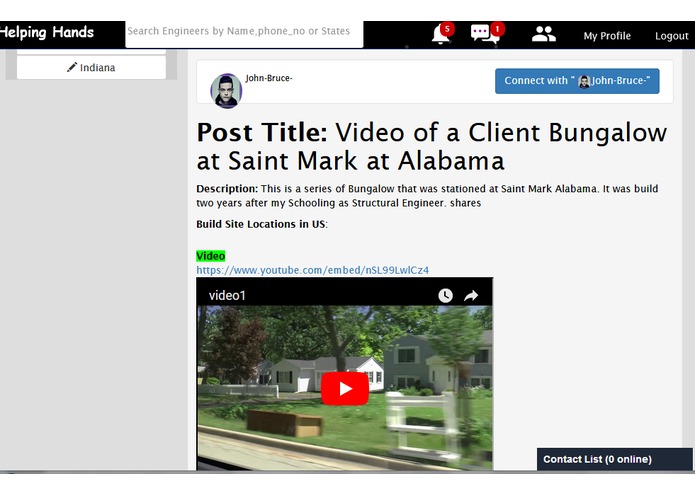Click the video share arrow icon
This screenshot has height=494, width=695.
tap(471, 296)
